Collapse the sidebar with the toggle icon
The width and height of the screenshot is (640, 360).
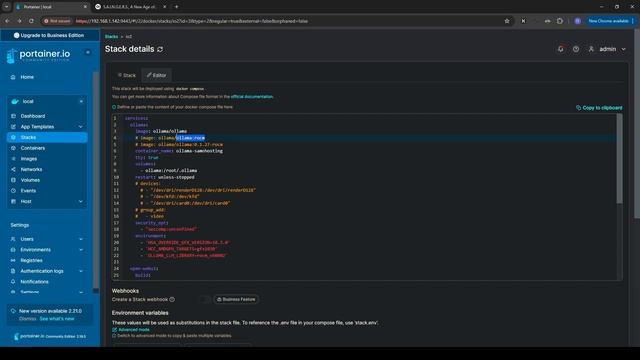(x=88, y=53)
